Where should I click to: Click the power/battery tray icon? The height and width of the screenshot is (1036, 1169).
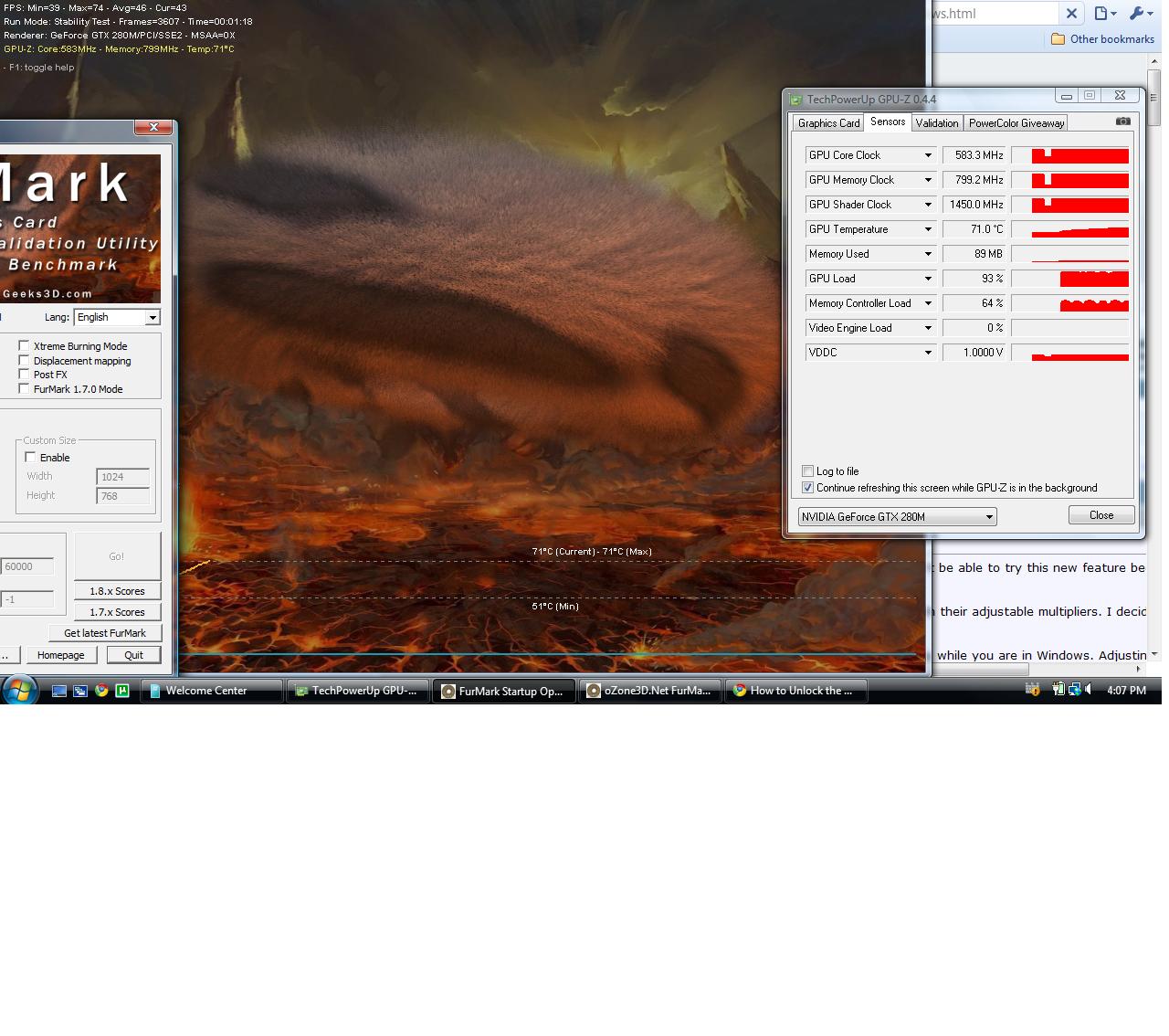(x=1059, y=690)
